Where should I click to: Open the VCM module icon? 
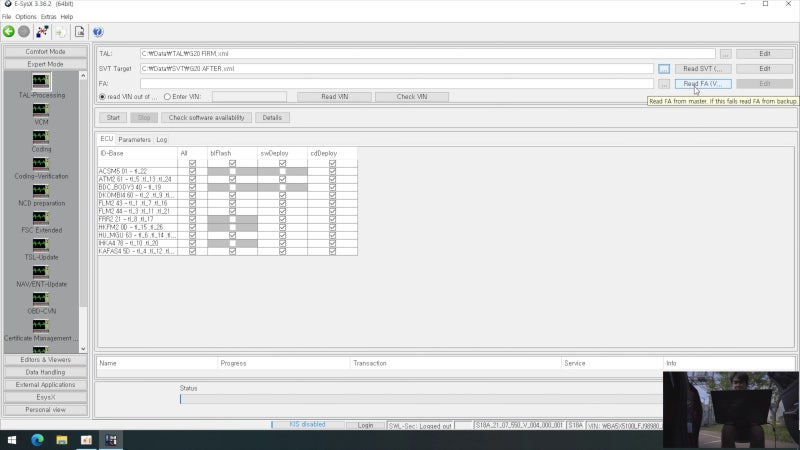(41, 109)
